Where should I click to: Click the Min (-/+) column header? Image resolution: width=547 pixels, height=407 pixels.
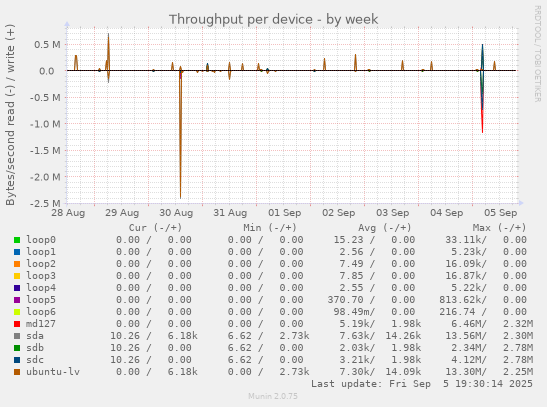point(270,228)
